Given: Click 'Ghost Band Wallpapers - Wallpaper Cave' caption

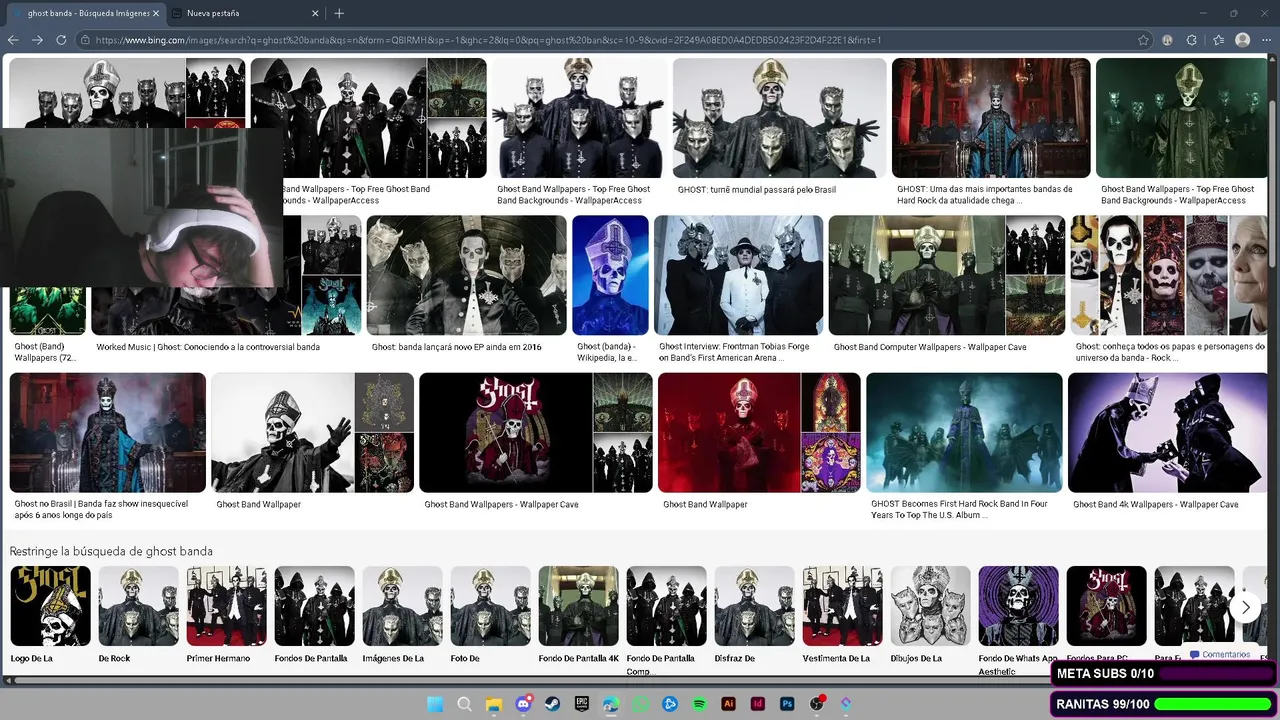Looking at the screenshot, I should 501,504.
